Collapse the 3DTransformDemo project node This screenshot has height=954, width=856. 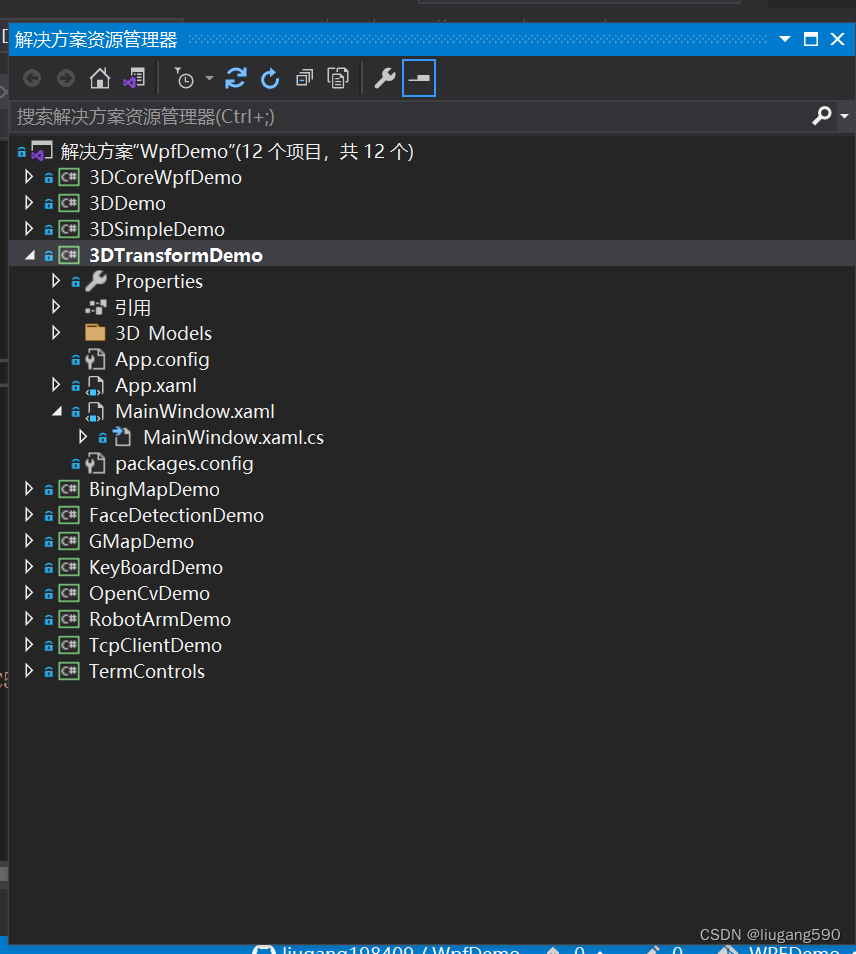point(29,256)
